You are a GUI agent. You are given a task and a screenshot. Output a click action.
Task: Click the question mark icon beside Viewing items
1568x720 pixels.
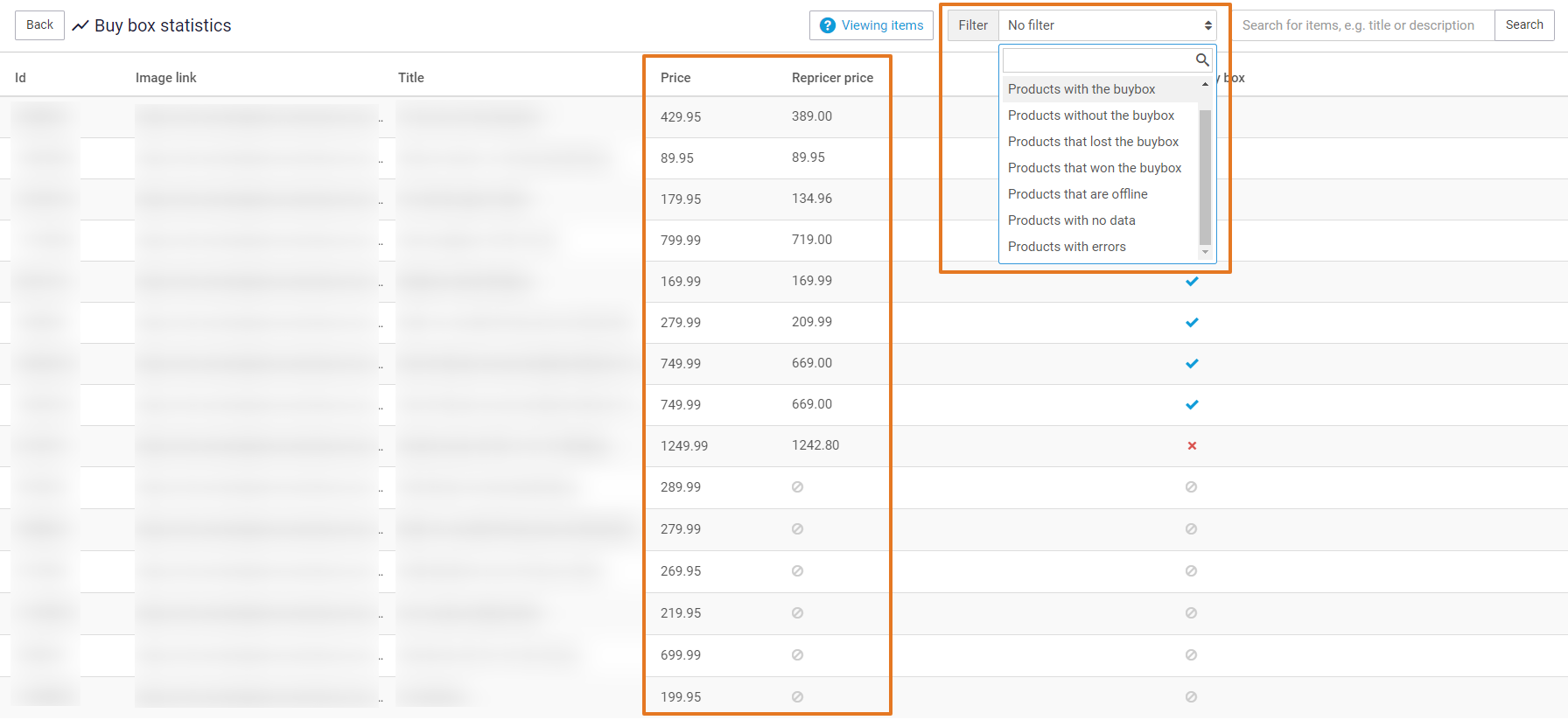coord(827,25)
